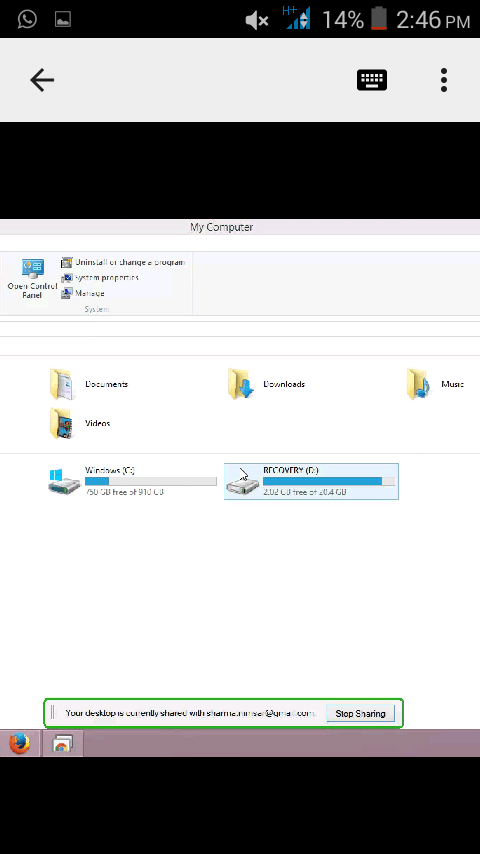480x854 pixels.
Task: Open Firefox from the taskbar
Action: (x=20, y=743)
